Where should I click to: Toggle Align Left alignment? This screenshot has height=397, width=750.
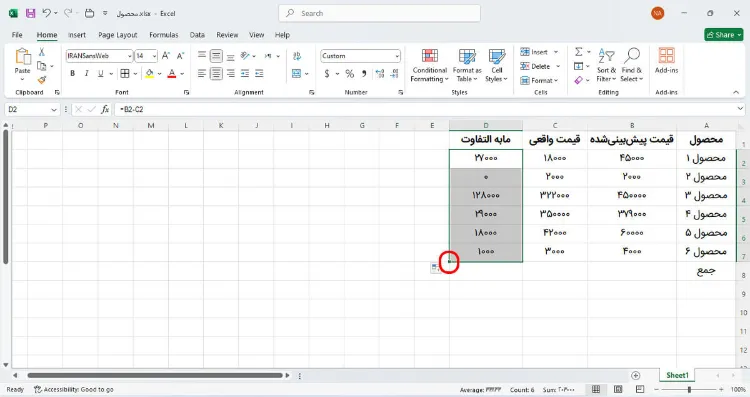click(x=202, y=73)
